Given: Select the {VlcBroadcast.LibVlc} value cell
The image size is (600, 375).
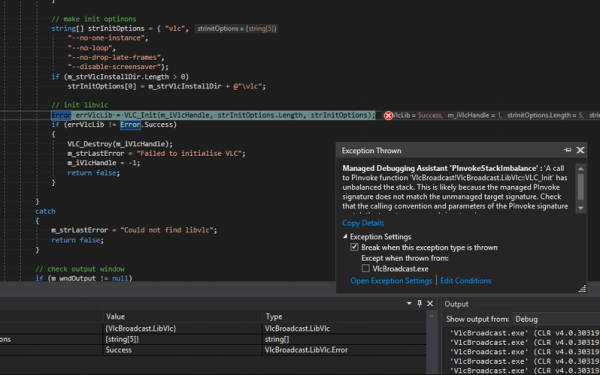Looking at the screenshot, I should (183, 328).
